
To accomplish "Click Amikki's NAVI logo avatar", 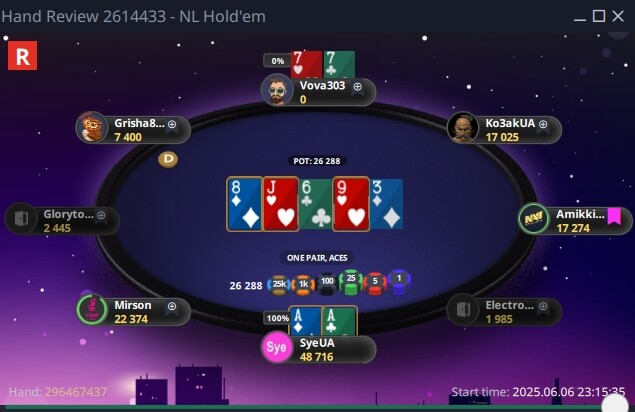I will 534,219.
